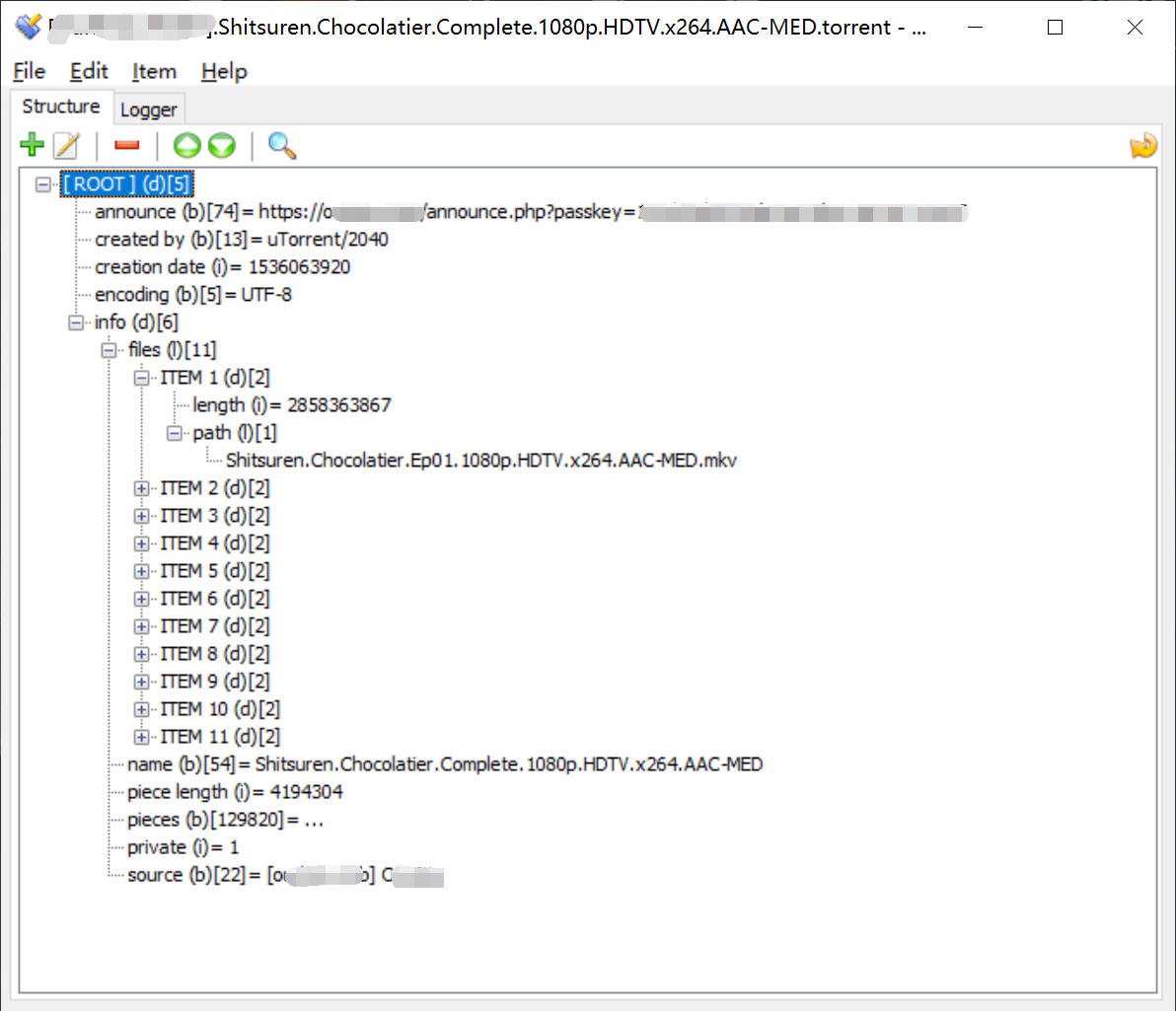
Task: Select the 'creation date' 1536063920 row
Action: [x=223, y=267]
